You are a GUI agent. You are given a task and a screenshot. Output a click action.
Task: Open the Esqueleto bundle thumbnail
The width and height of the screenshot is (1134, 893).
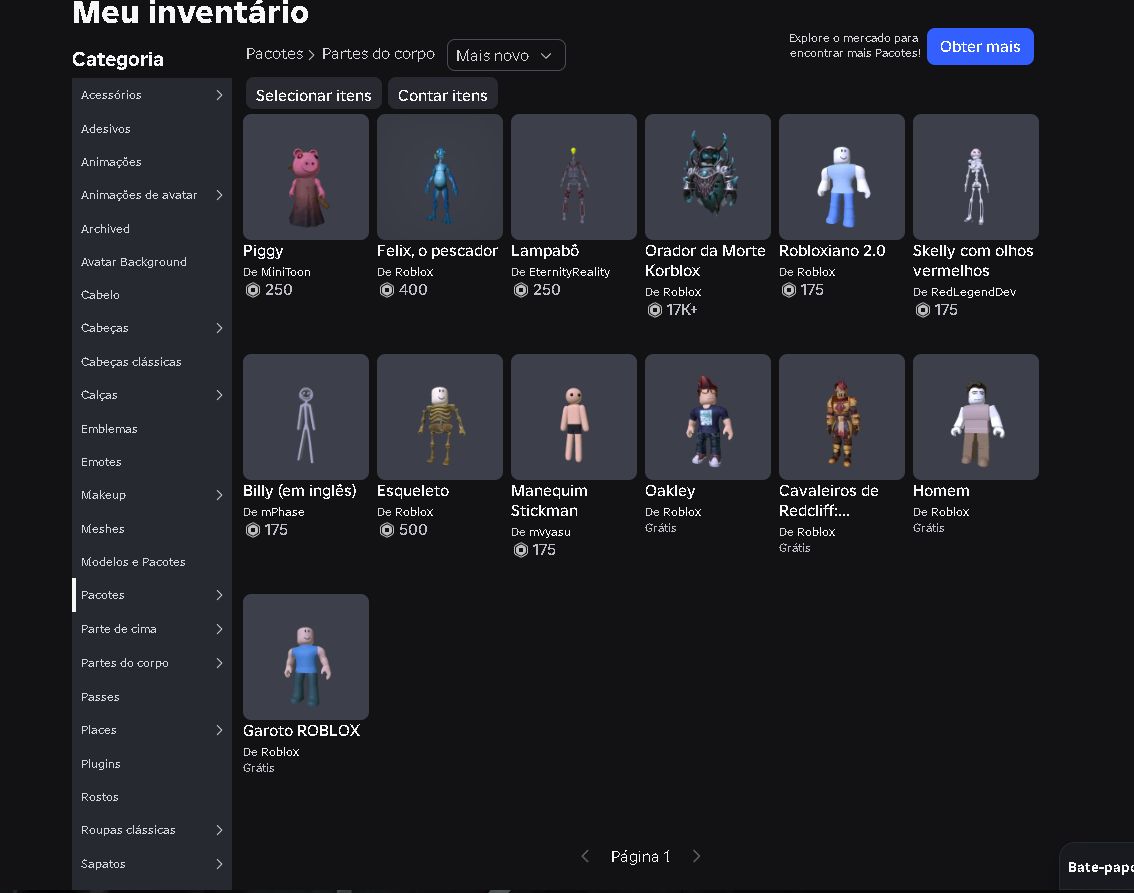(x=440, y=416)
